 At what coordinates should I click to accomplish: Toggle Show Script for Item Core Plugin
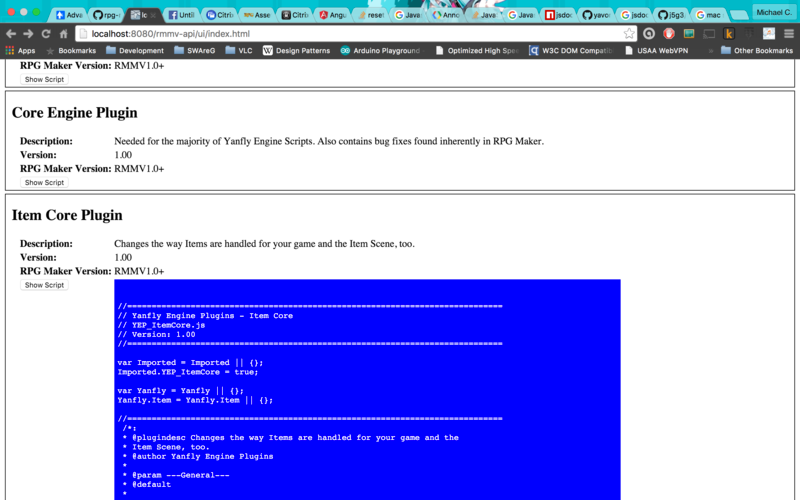point(44,285)
